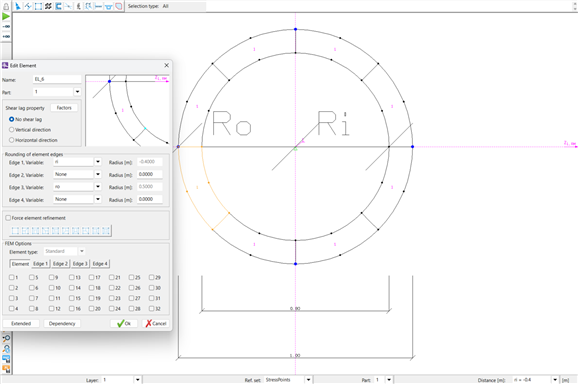Click the rectangular selection frame tool
The image size is (578, 384).
pos(38,6)
